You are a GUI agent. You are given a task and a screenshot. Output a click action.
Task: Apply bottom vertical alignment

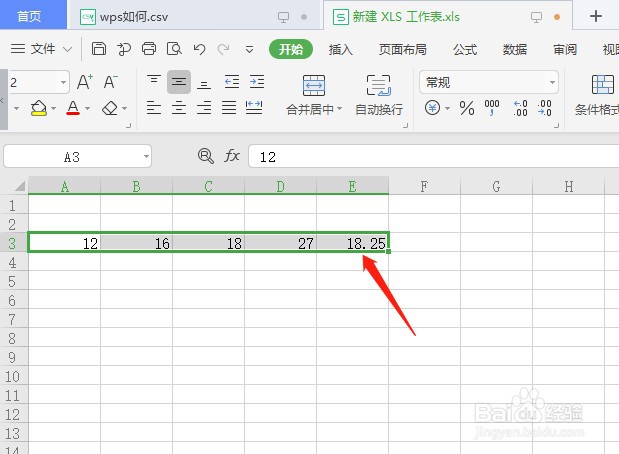(x=204, y=82)
